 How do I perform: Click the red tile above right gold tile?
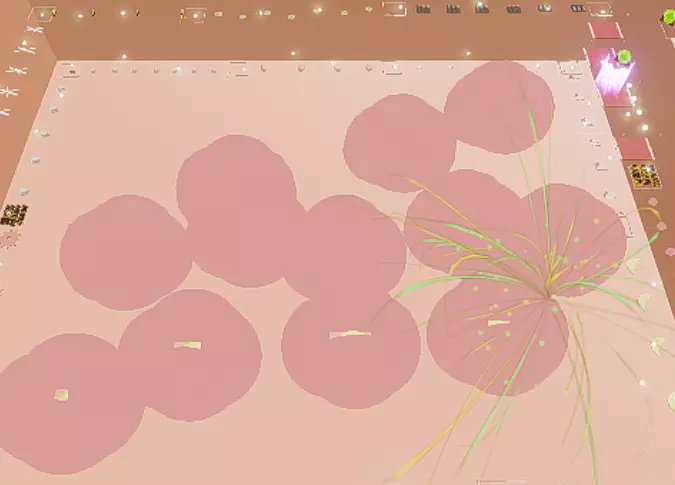pos(634,149)
